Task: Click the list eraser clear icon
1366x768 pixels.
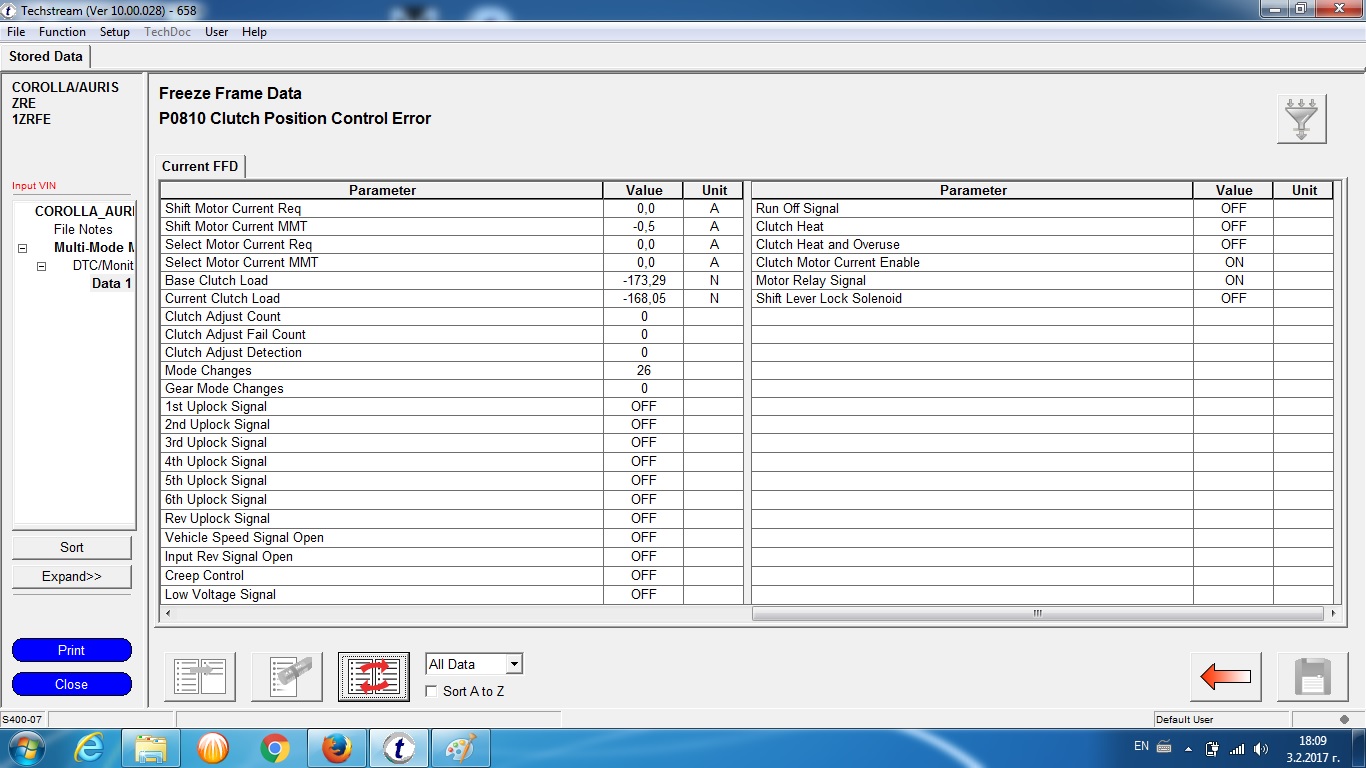Action: (287, 677)
